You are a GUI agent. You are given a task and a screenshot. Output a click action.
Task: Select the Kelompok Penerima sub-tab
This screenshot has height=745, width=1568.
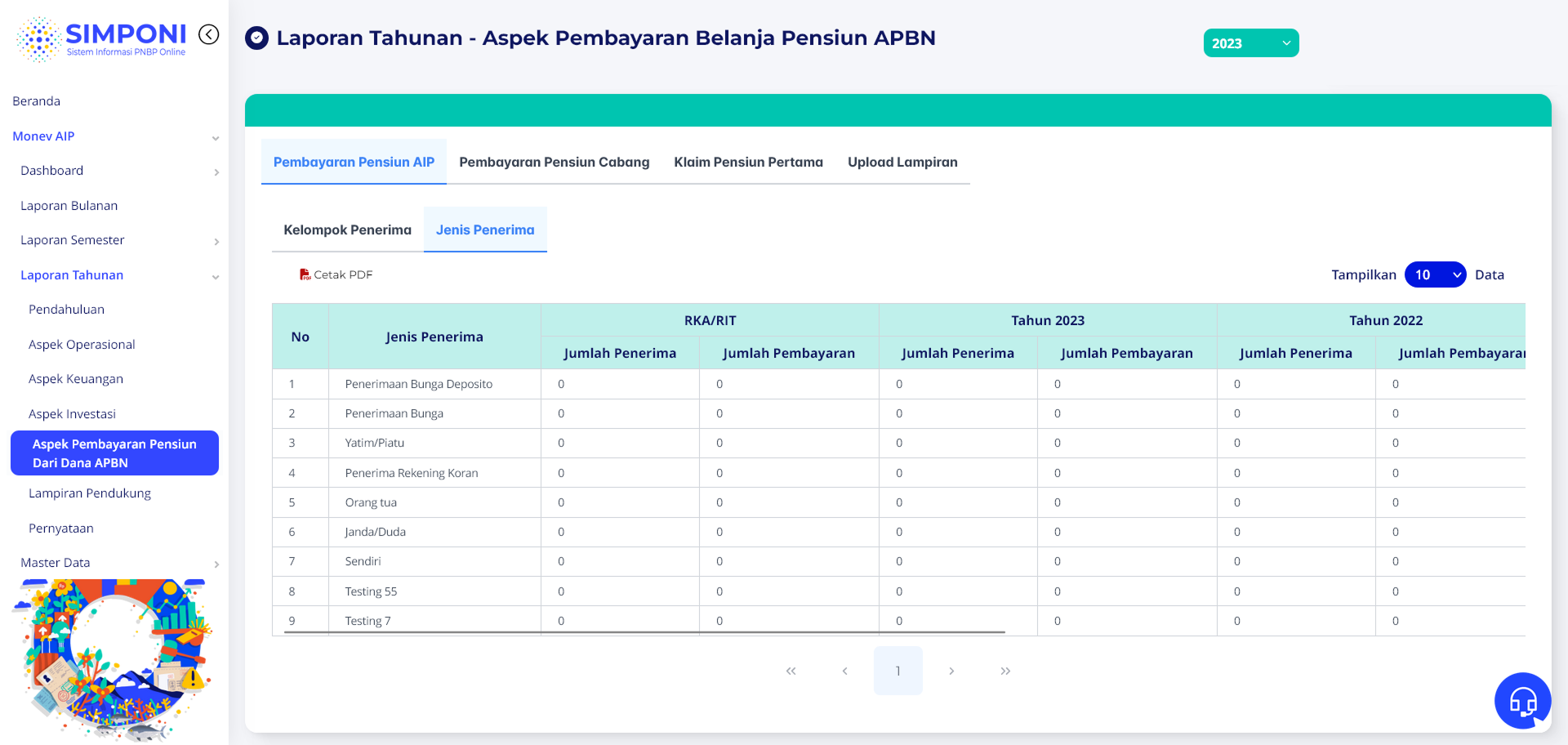347,230
